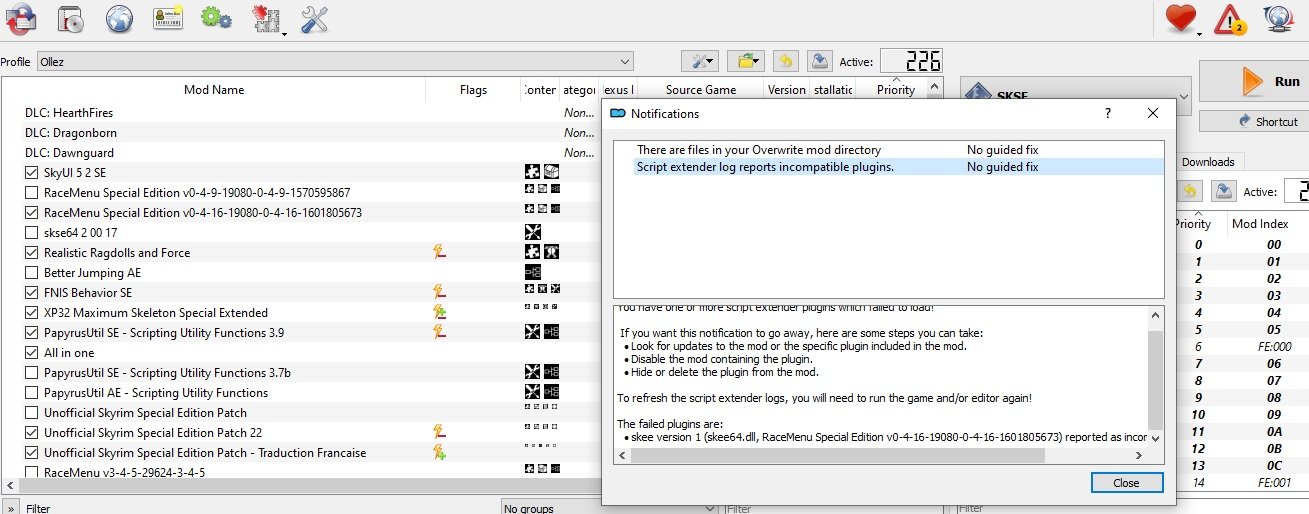
Task: Click the red heart Endorse icon
Action: click(1181, 19)
